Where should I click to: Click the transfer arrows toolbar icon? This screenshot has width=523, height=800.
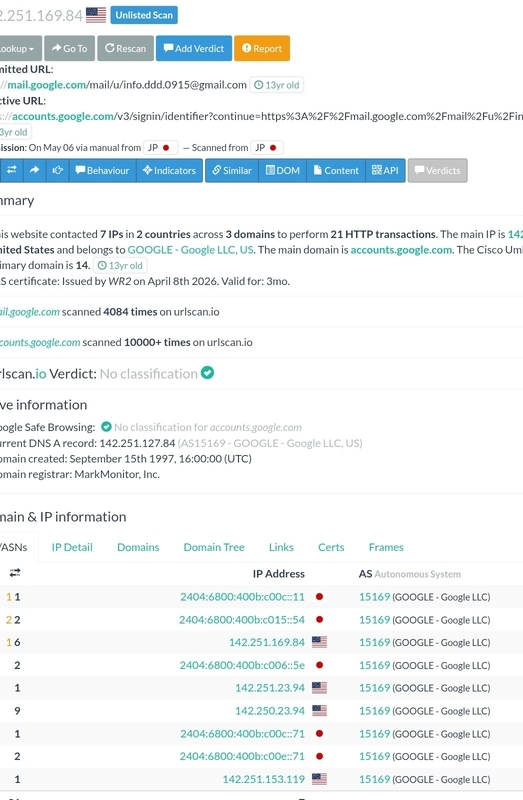(x=11, y=170)
